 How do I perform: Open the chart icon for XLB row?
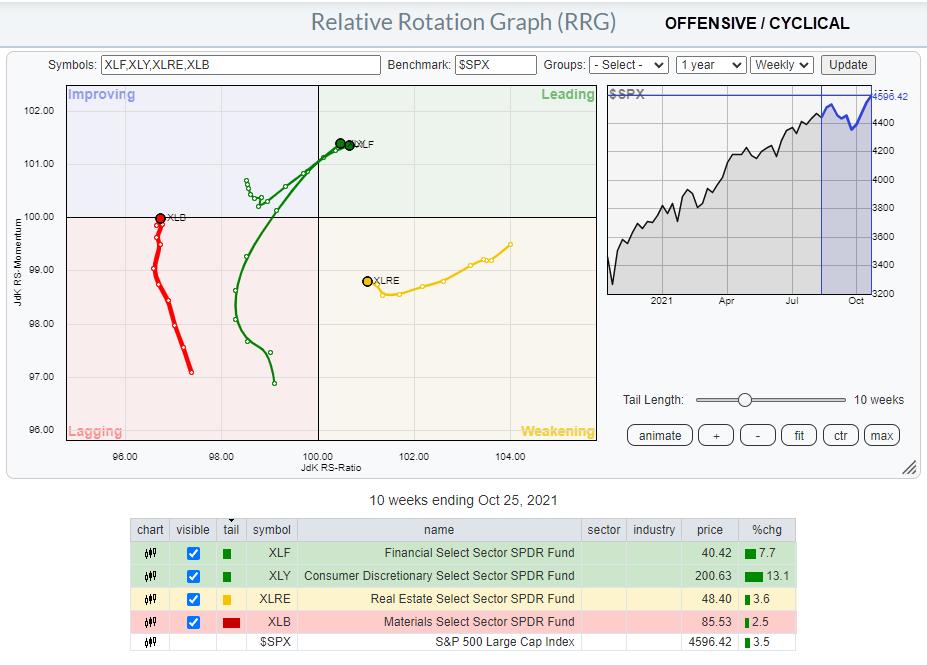point(150,622)
